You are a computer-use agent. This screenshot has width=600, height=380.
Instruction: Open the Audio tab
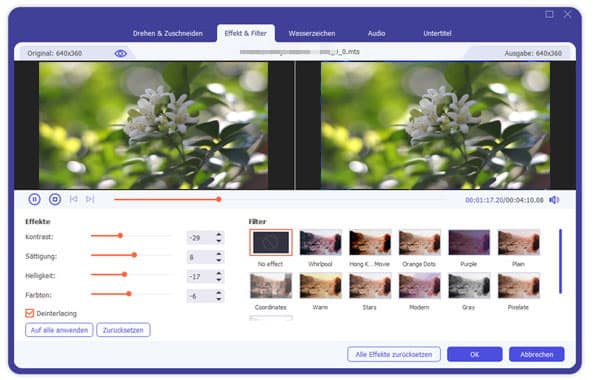[x=377, y=33]
